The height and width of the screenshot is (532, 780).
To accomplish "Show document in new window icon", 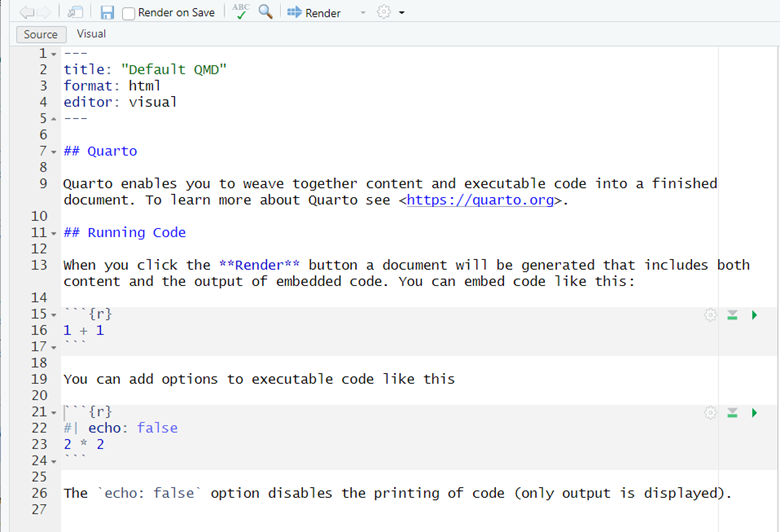I will [75, 12].
